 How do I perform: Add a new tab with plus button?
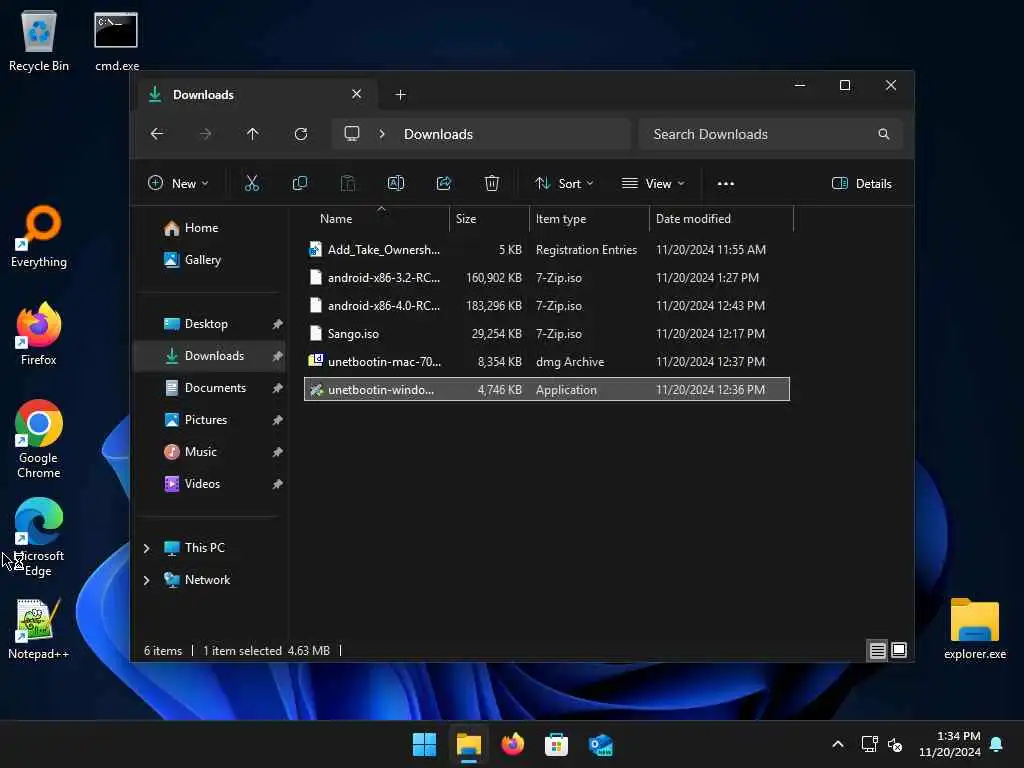click(401, 95)
